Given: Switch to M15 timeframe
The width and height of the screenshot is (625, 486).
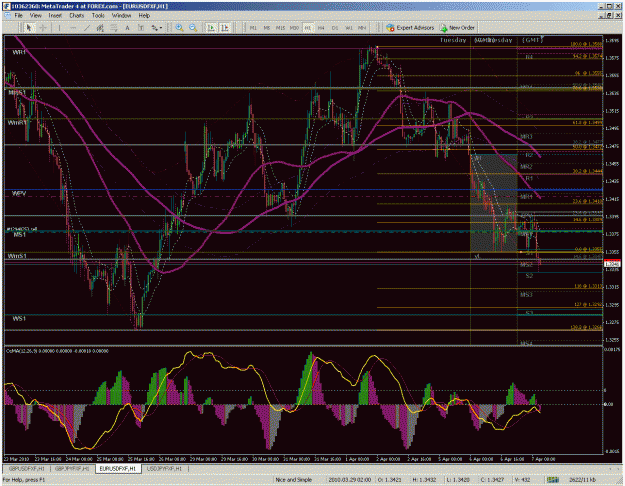Looking at the screenshot, I should tap(280, 28).
